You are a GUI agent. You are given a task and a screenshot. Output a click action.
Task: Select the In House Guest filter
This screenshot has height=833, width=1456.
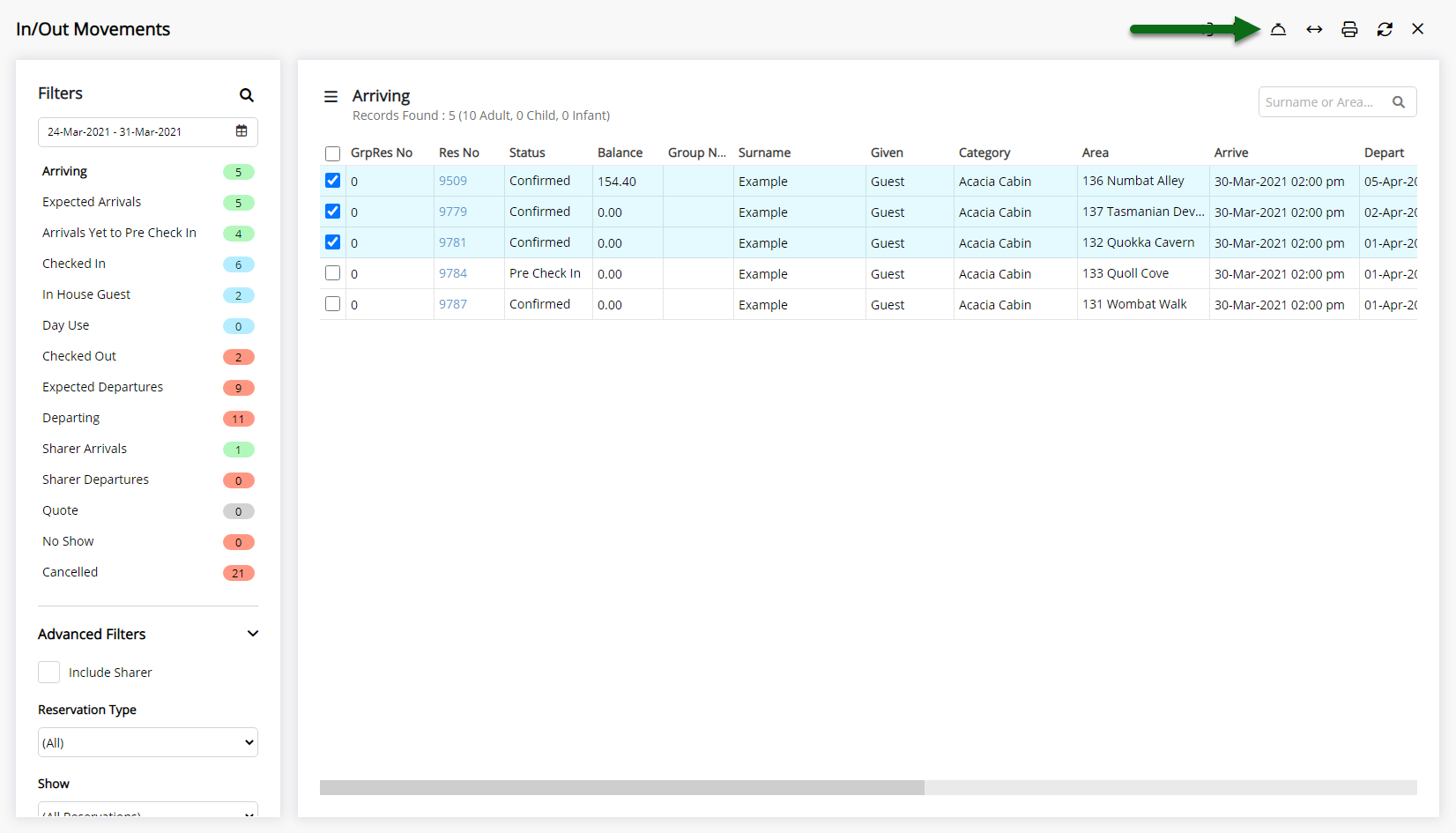click(x=86, y=294)
